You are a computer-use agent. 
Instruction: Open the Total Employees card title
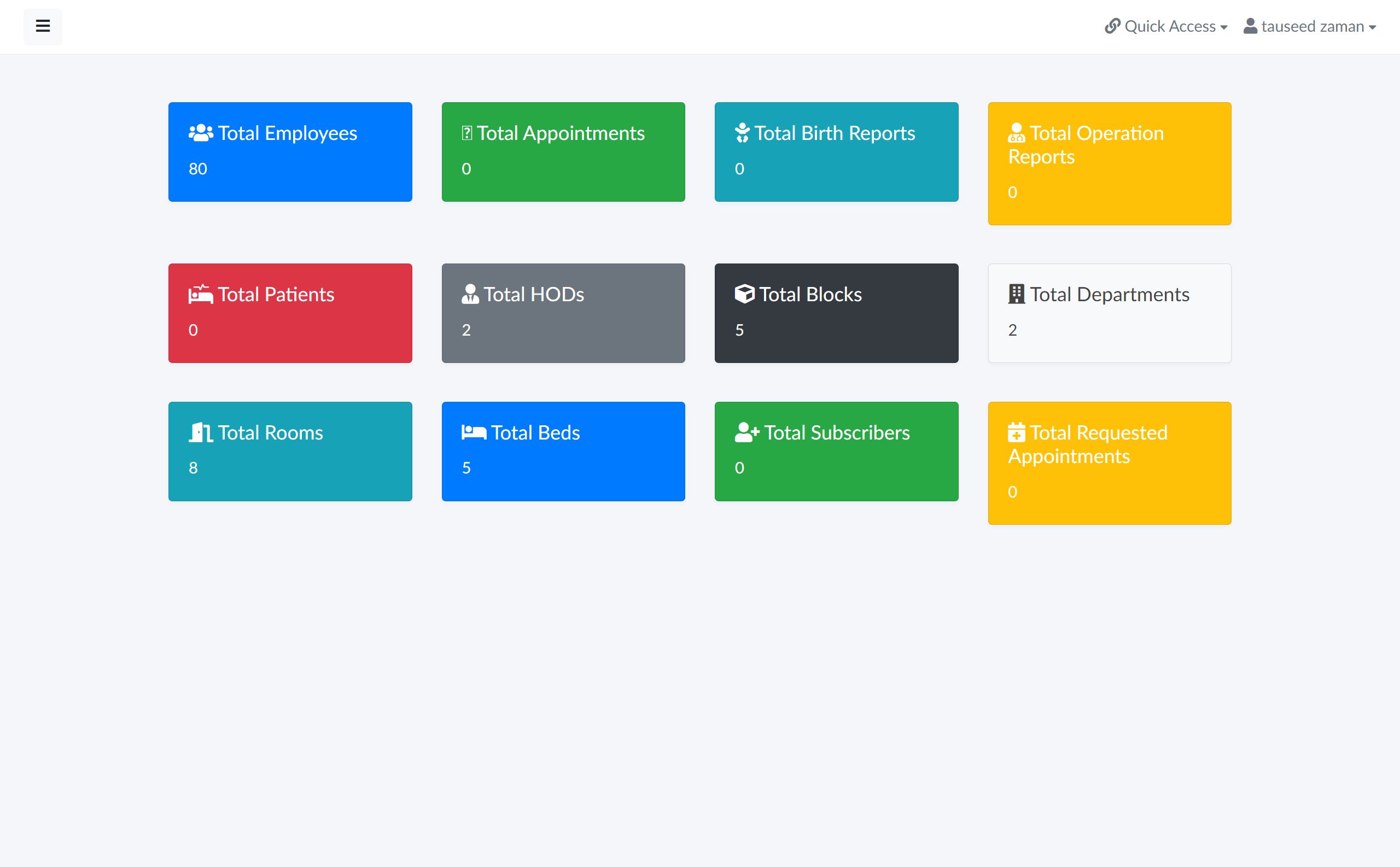click(x=287, y=133)
